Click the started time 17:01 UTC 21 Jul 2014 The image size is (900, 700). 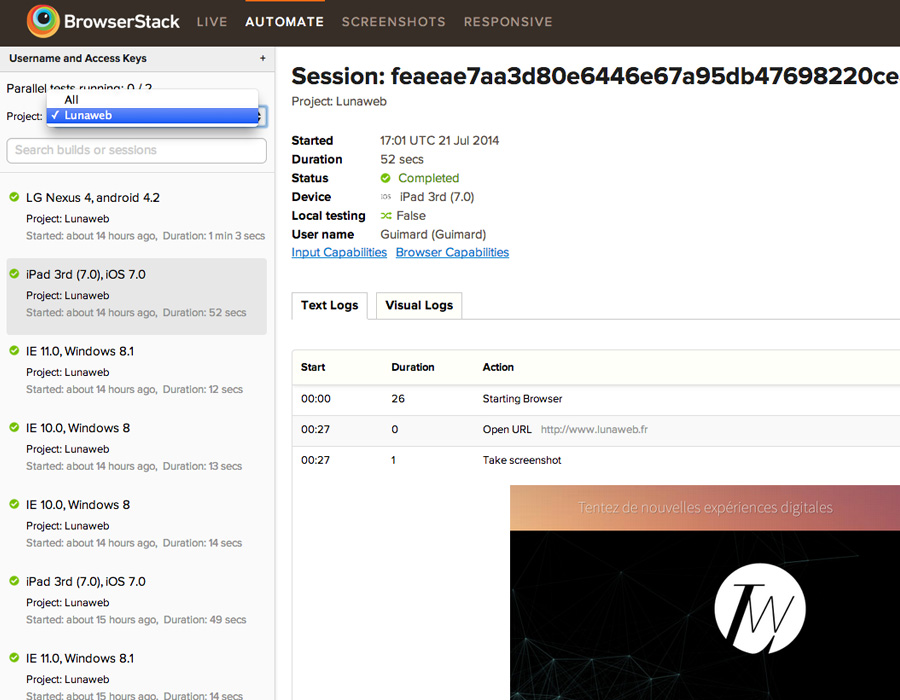(440, 141)
